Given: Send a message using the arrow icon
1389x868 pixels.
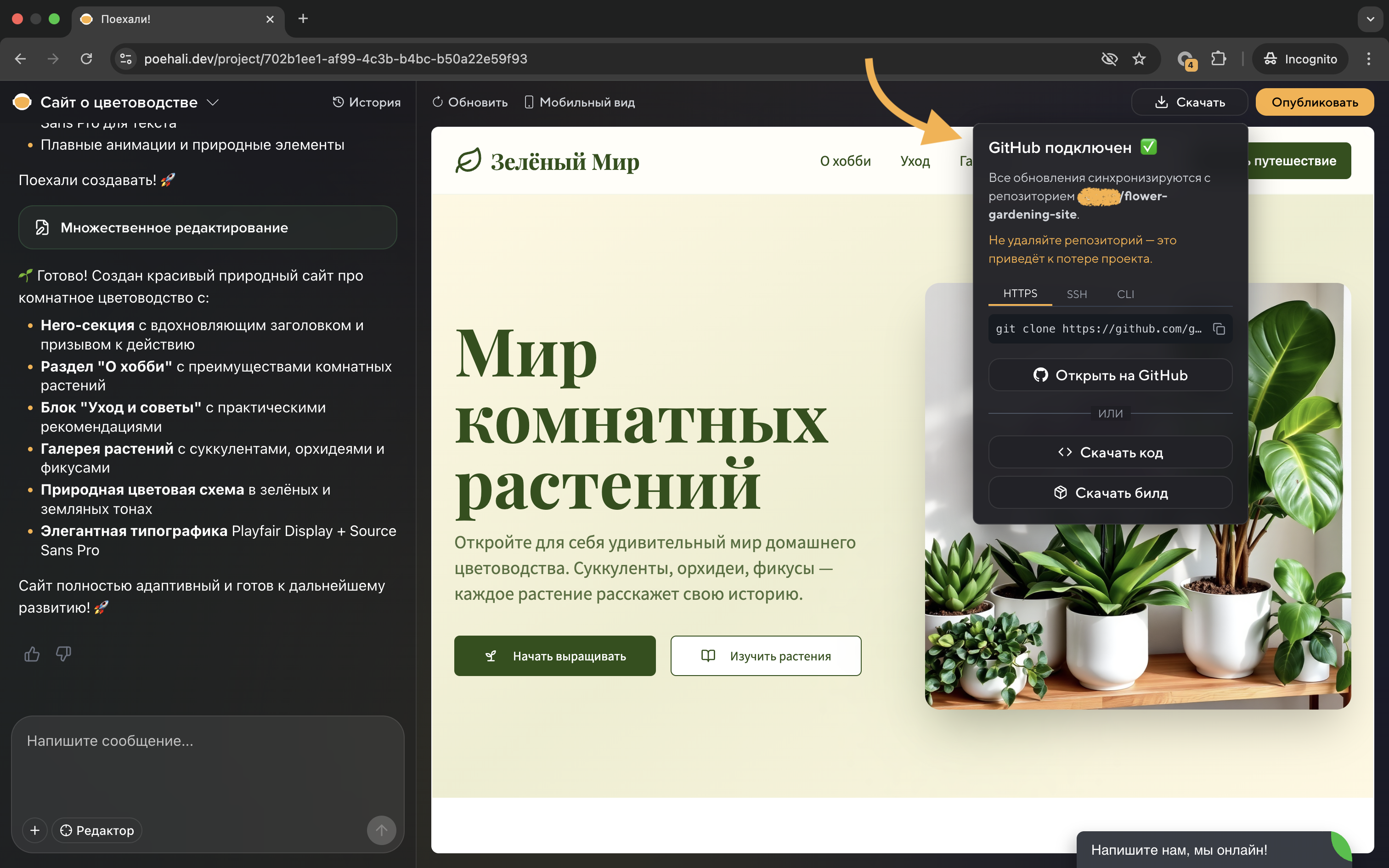Looking at the screenshot, I should [x=381, y=830].
